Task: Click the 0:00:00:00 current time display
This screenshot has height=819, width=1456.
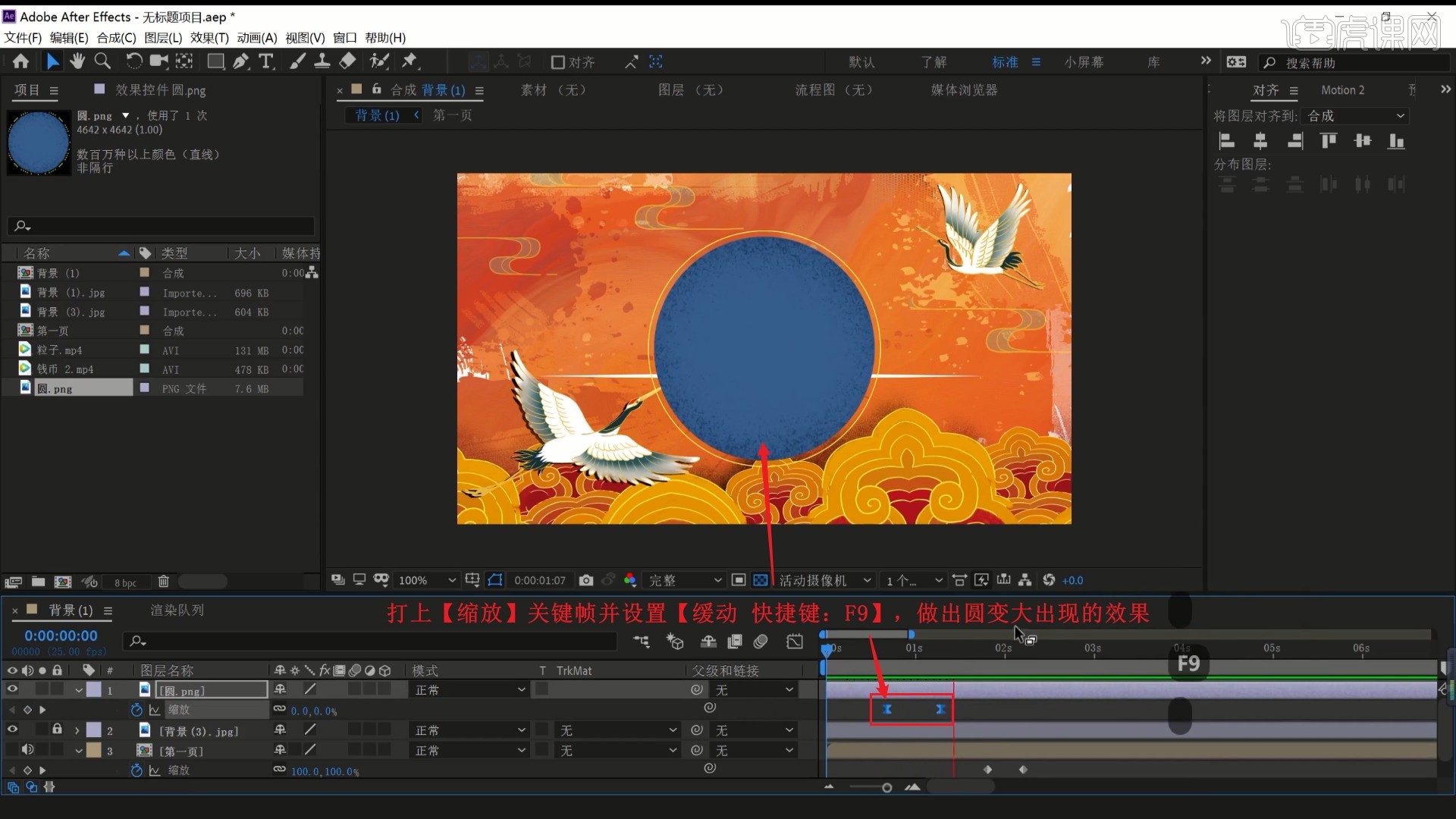Action: [61, 636]
